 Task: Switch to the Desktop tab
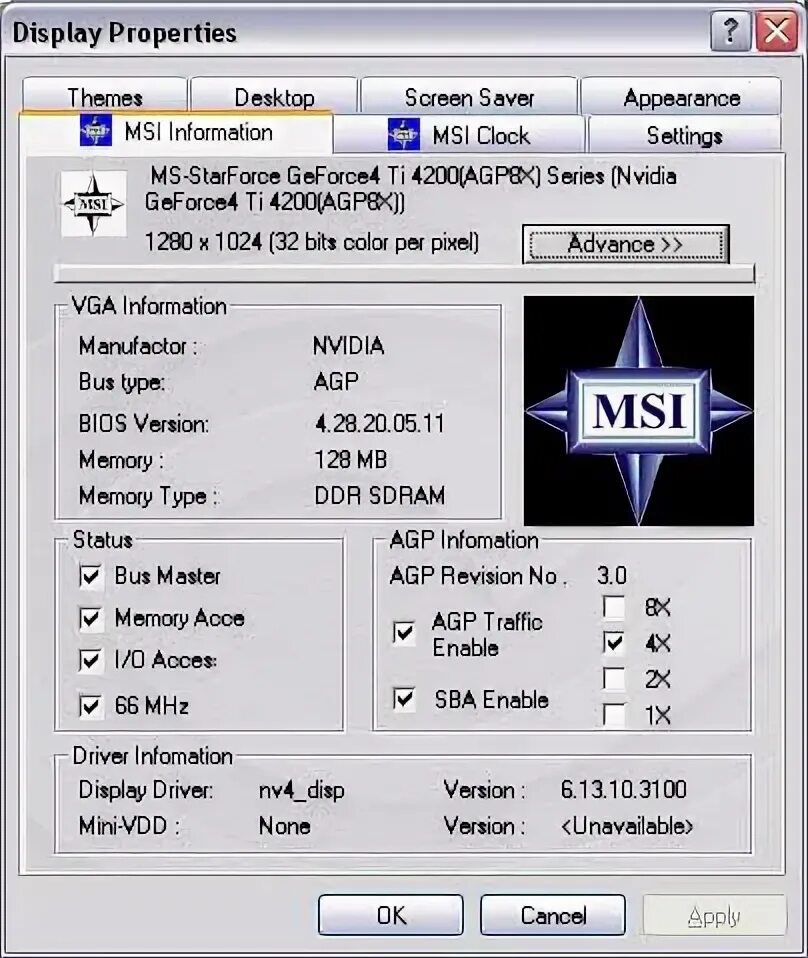pos(274,97)
